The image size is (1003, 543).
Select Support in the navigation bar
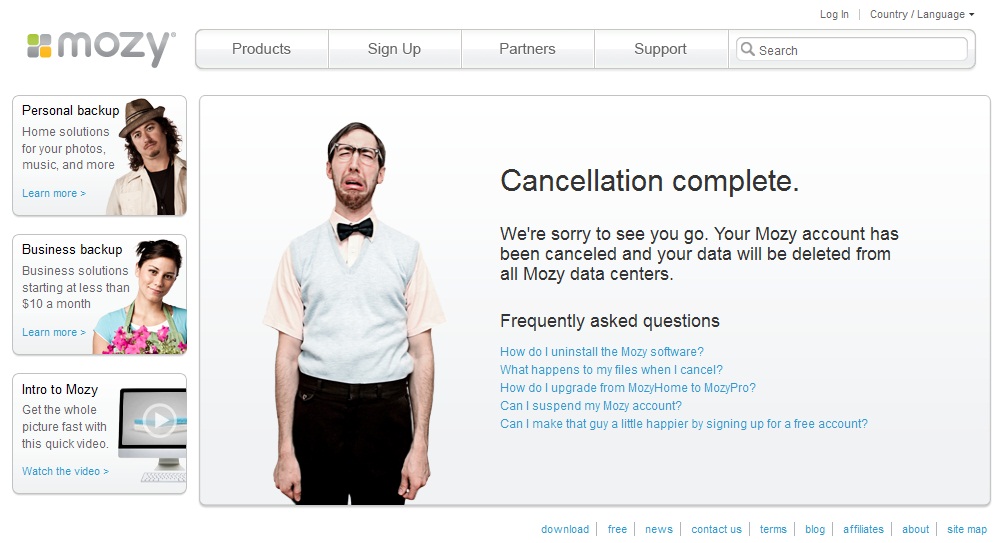[661, 49]
